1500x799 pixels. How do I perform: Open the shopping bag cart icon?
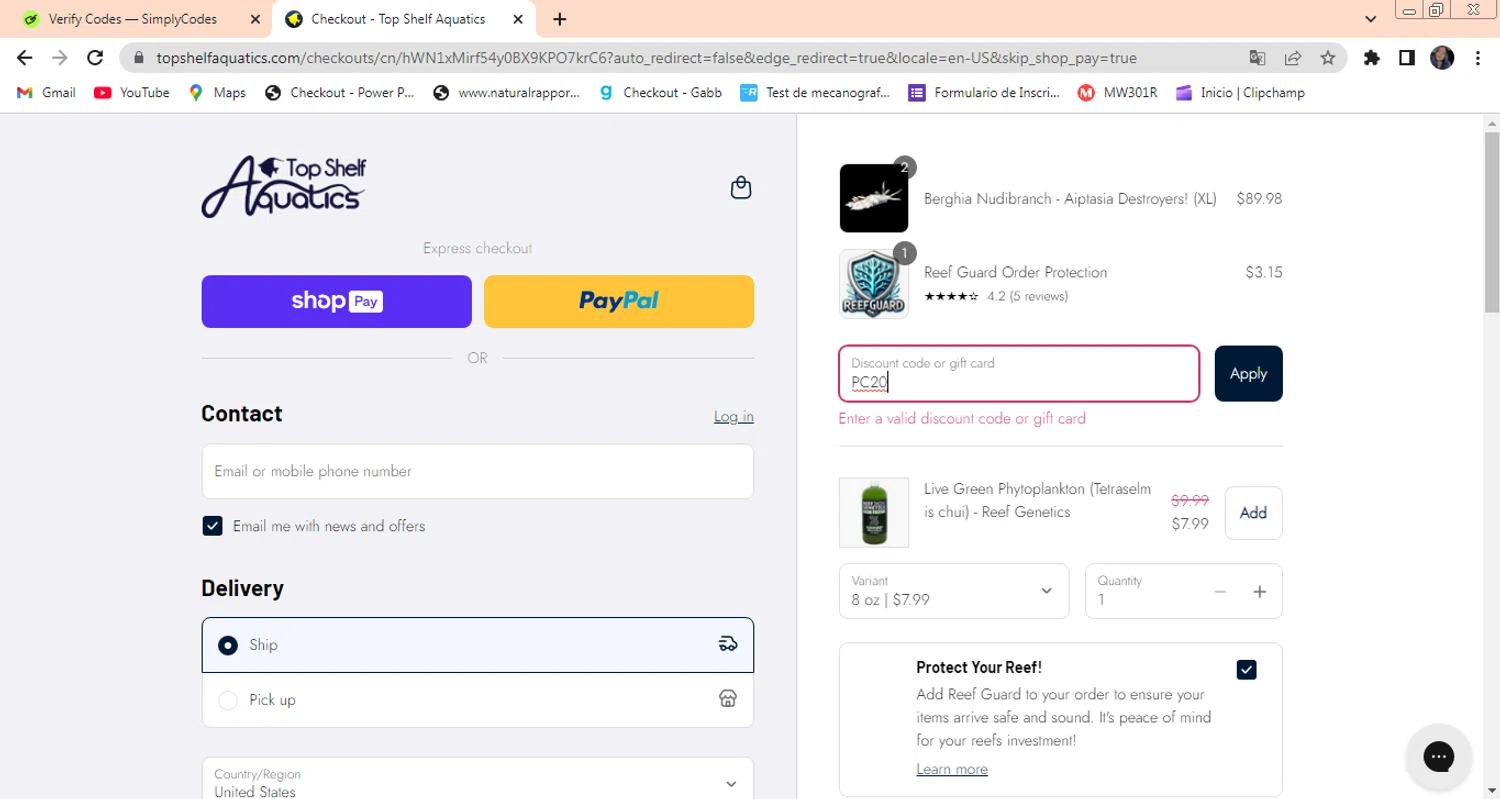(x=741, y=187)
